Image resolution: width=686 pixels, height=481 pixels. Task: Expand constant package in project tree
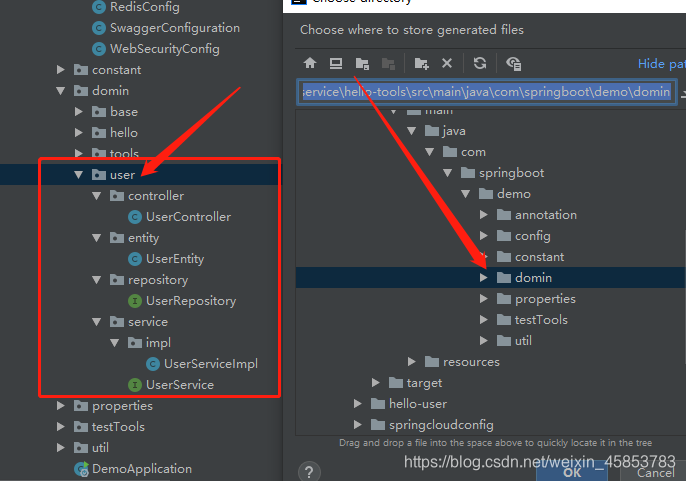pos(61,70)
